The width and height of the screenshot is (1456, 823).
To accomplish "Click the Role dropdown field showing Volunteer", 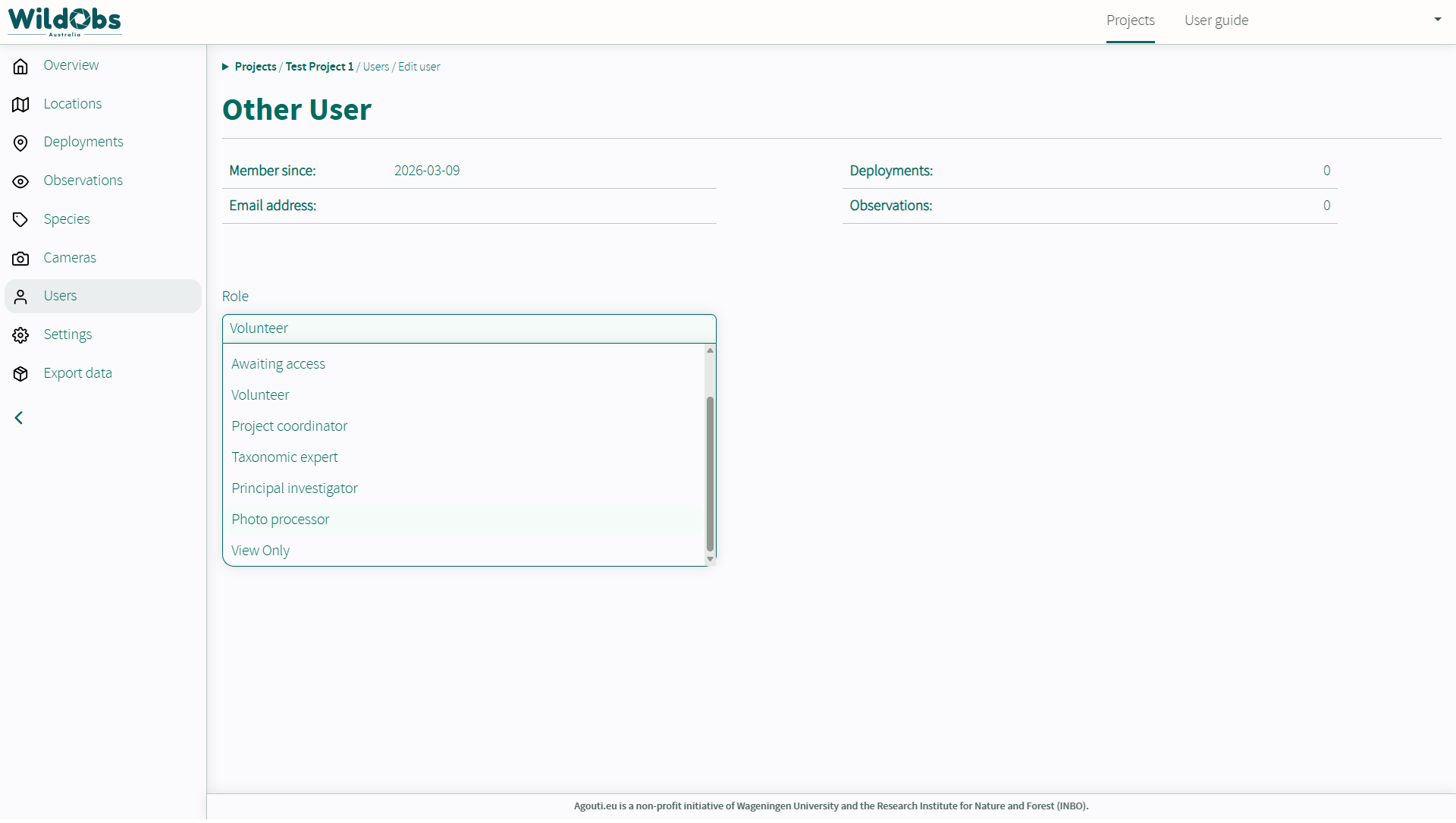I will tap(469, 328).
